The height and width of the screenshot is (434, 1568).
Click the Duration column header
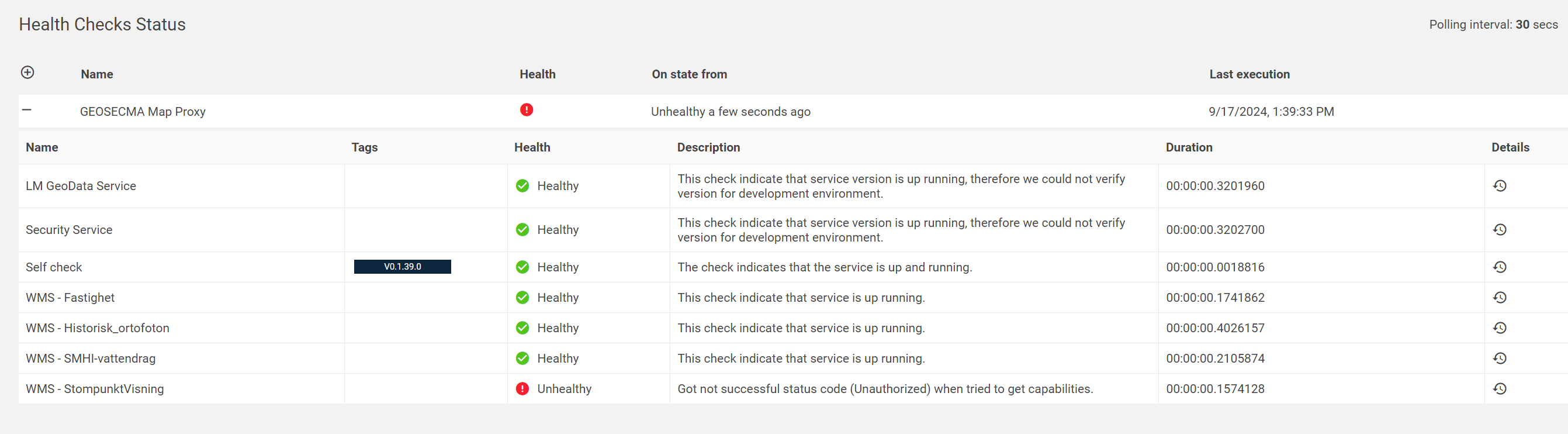1188,147
